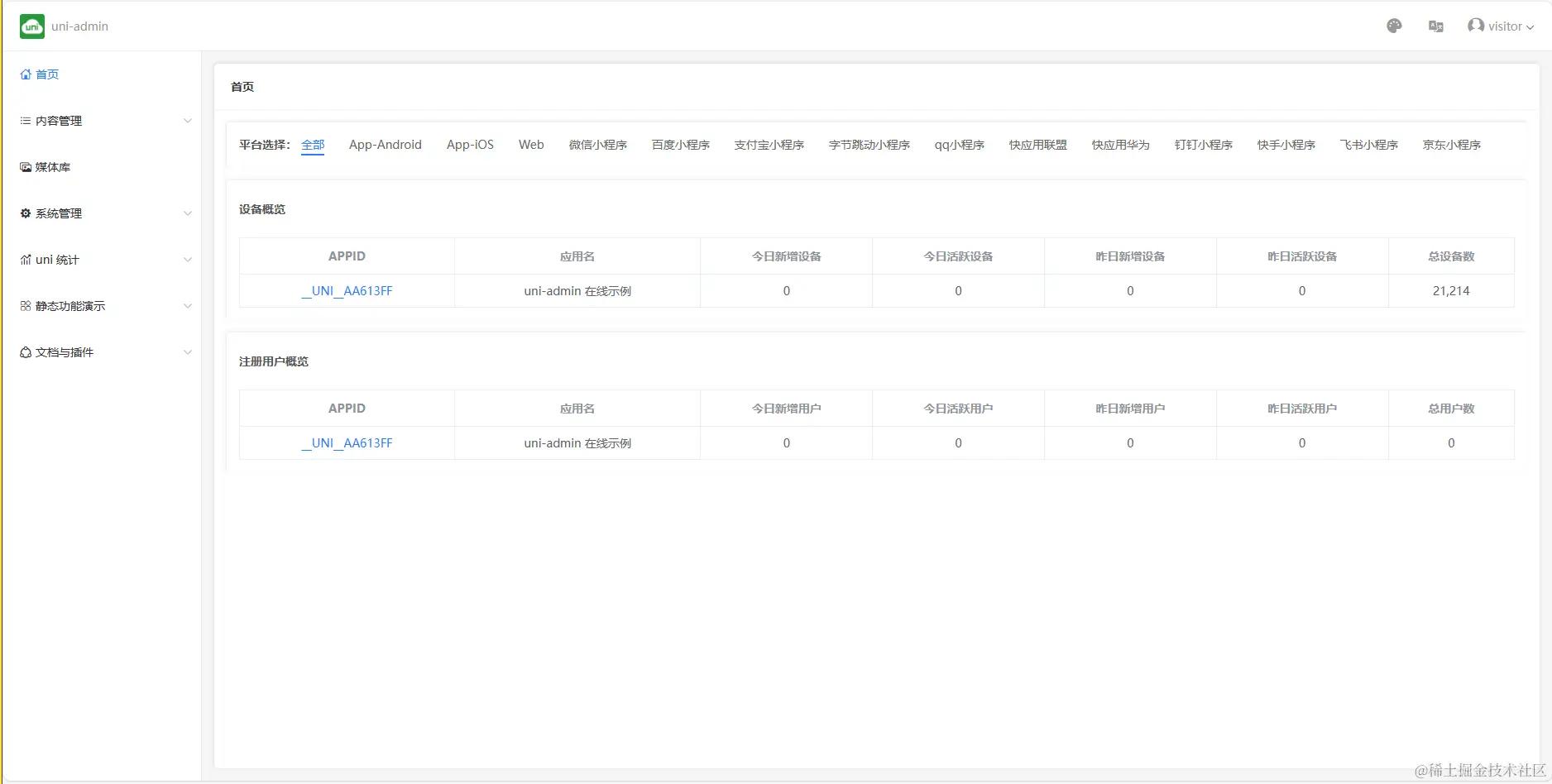Click the uni-admin green logo icon
1552x784 pixels.
[32, 26]
